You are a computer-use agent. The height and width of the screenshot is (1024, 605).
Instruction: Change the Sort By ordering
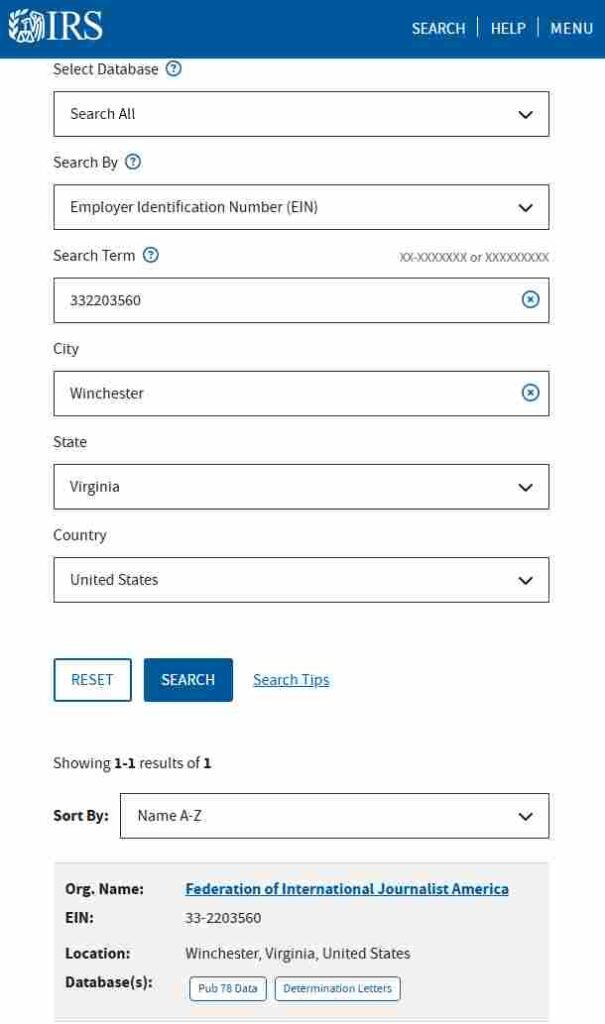coord(335,815)
